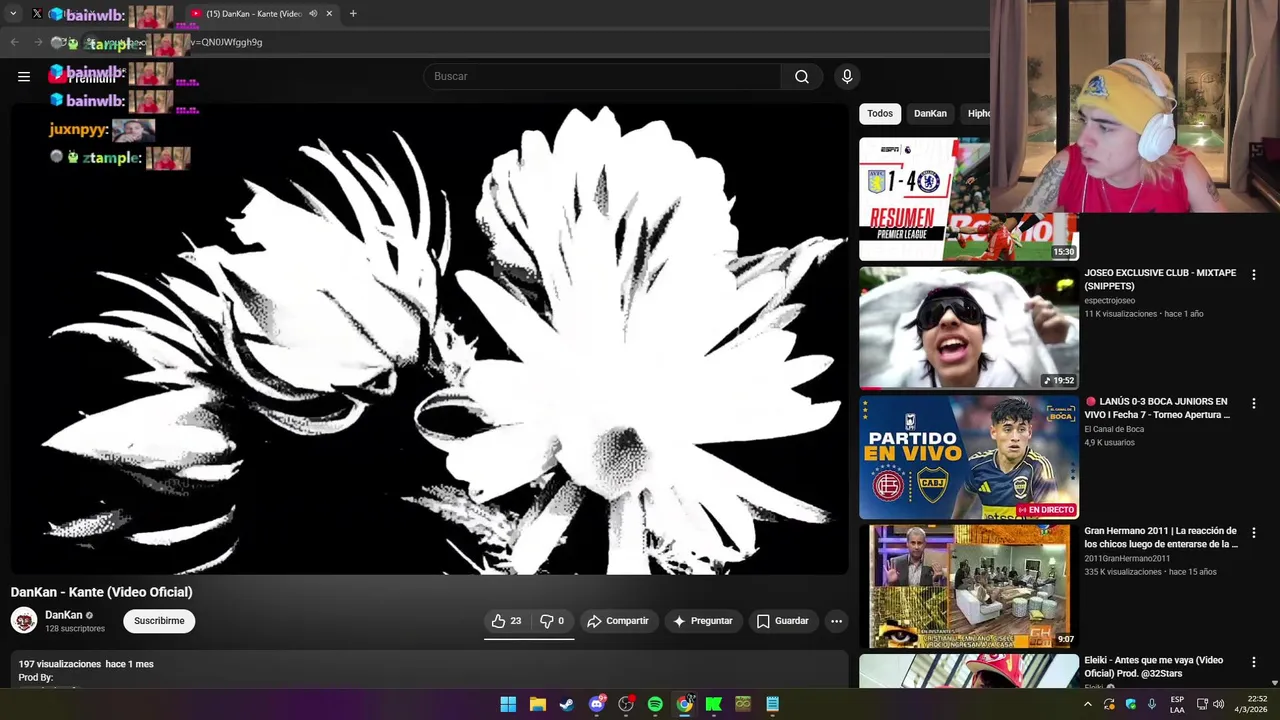
Task: Click the search magnifier button
Action: pyautogui.click(x=802, y=76)
